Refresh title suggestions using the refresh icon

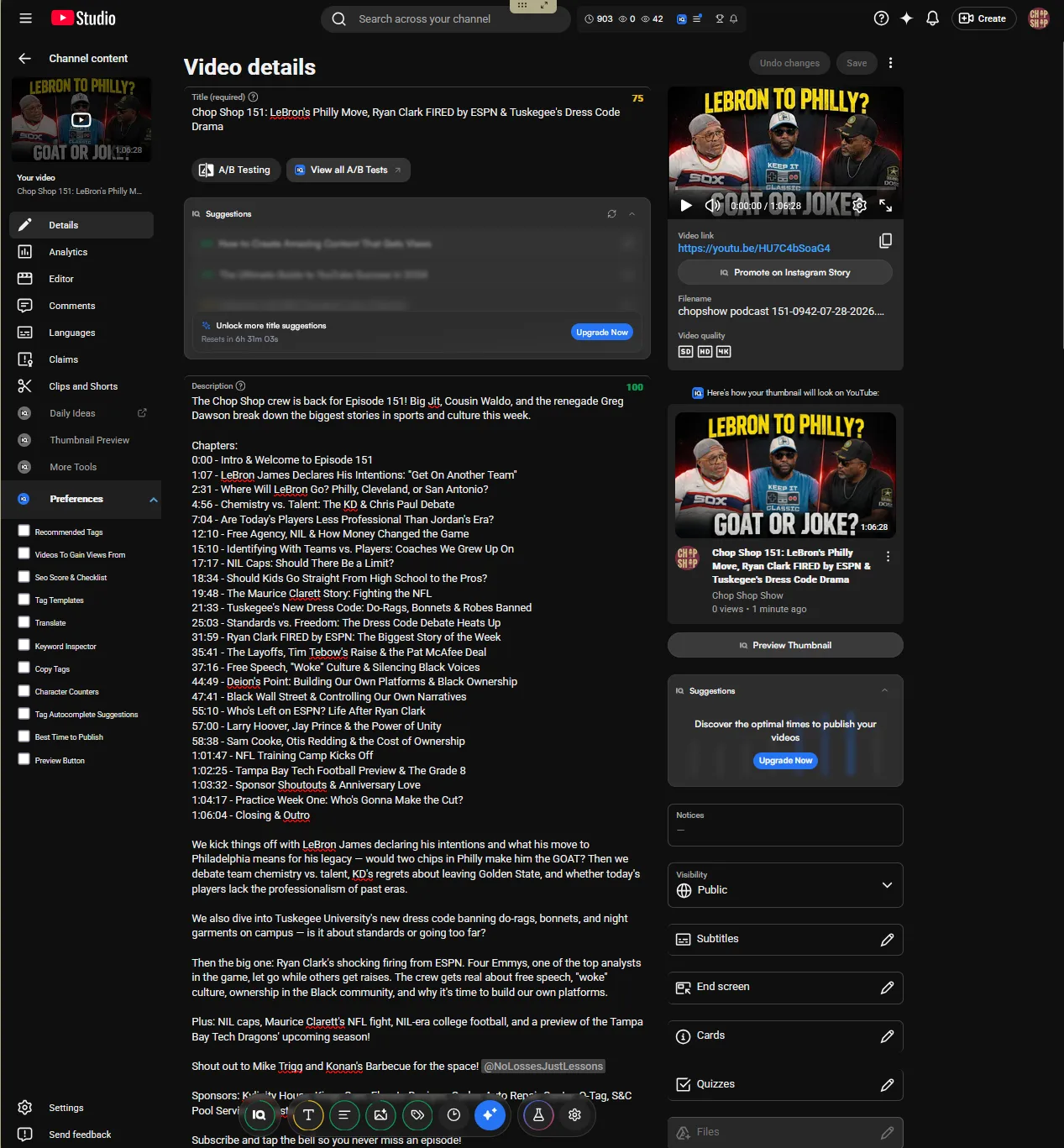tap(611, 214)
